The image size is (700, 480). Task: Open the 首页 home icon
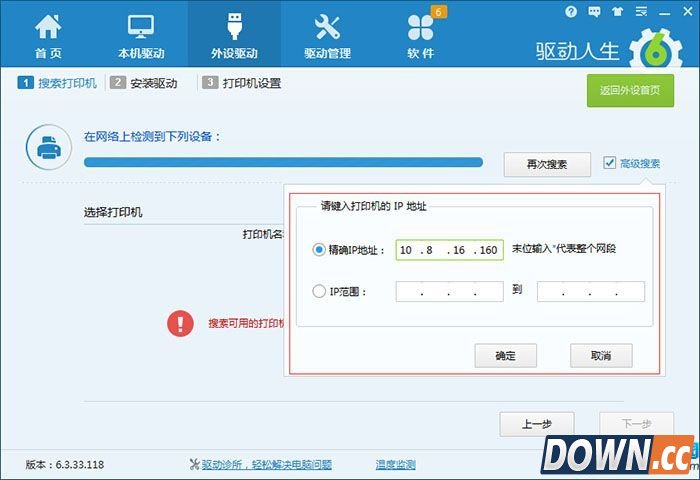(x=48, y=27)
